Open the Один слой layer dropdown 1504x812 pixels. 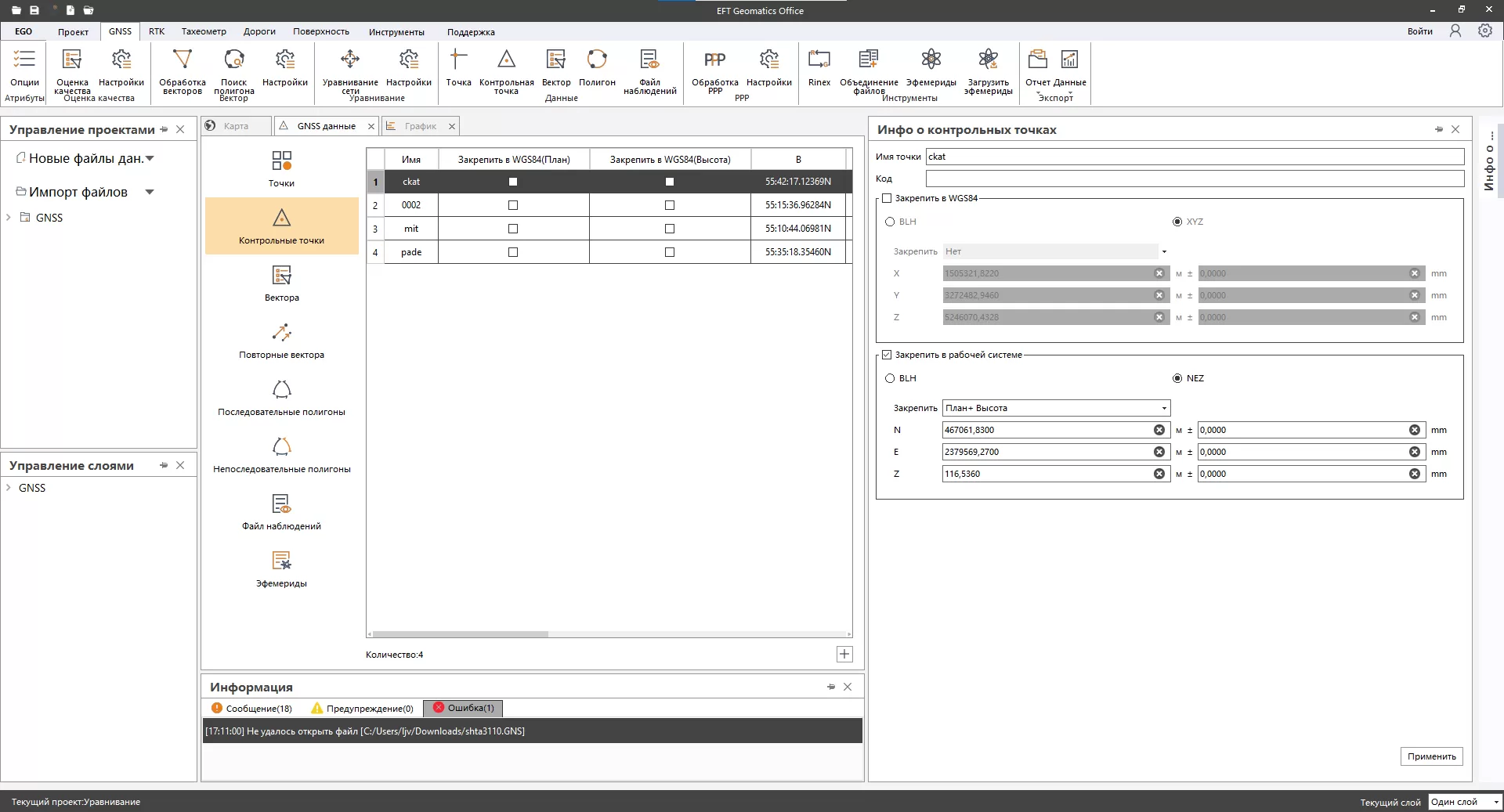(x=1464, y=802)
